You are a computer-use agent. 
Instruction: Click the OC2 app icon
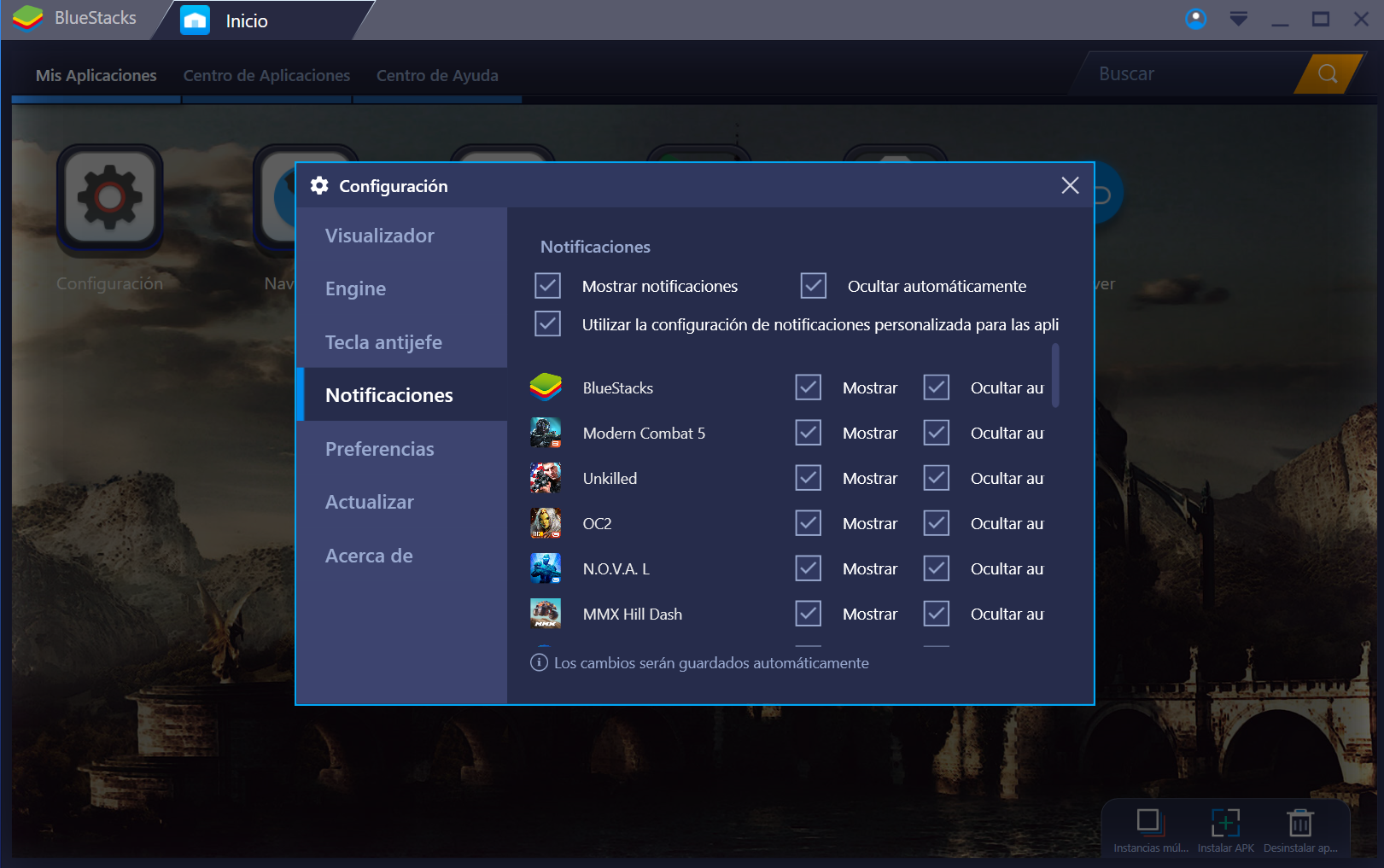546,522
